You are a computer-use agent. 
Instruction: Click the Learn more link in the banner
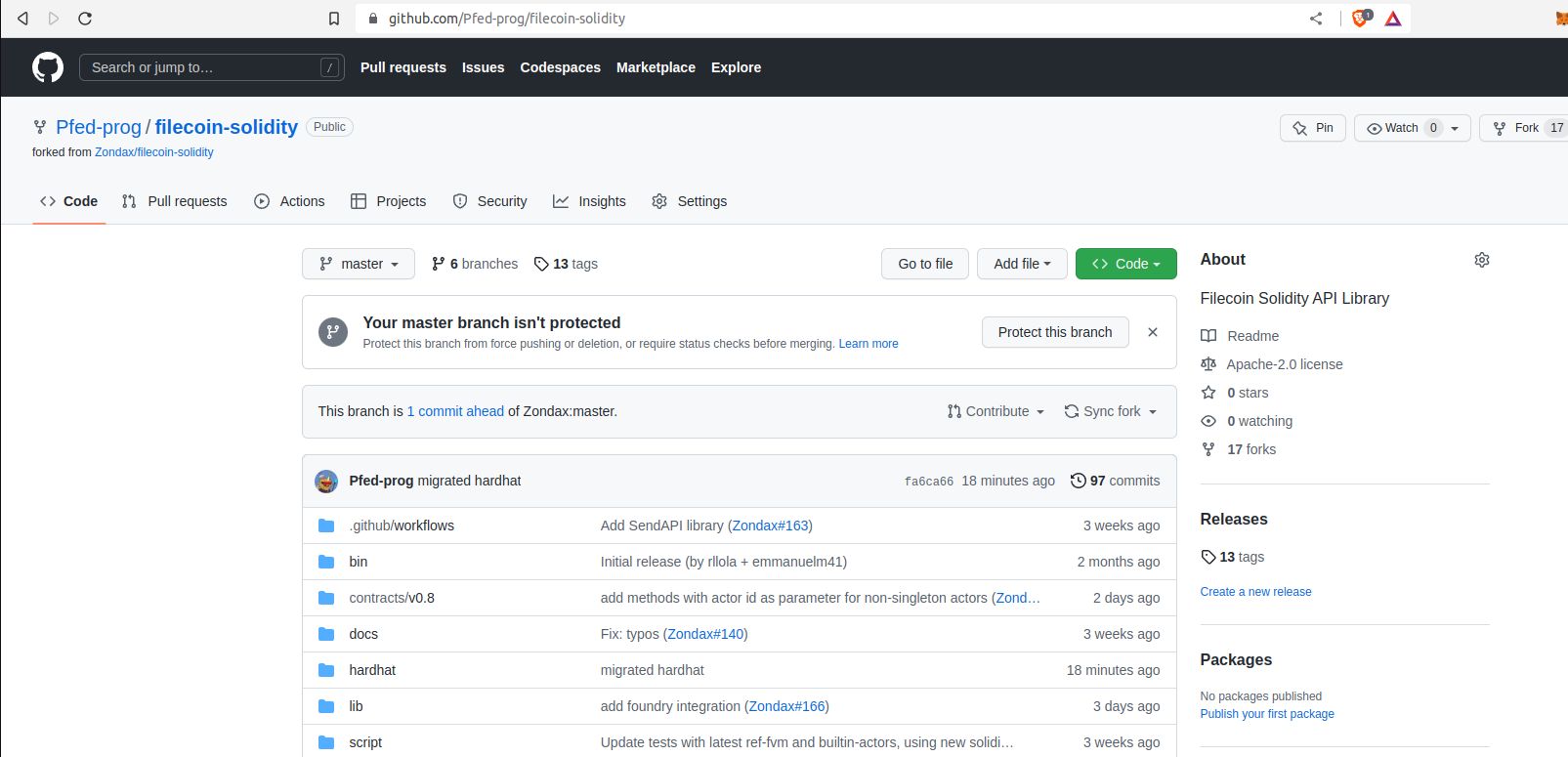point(869,344)
